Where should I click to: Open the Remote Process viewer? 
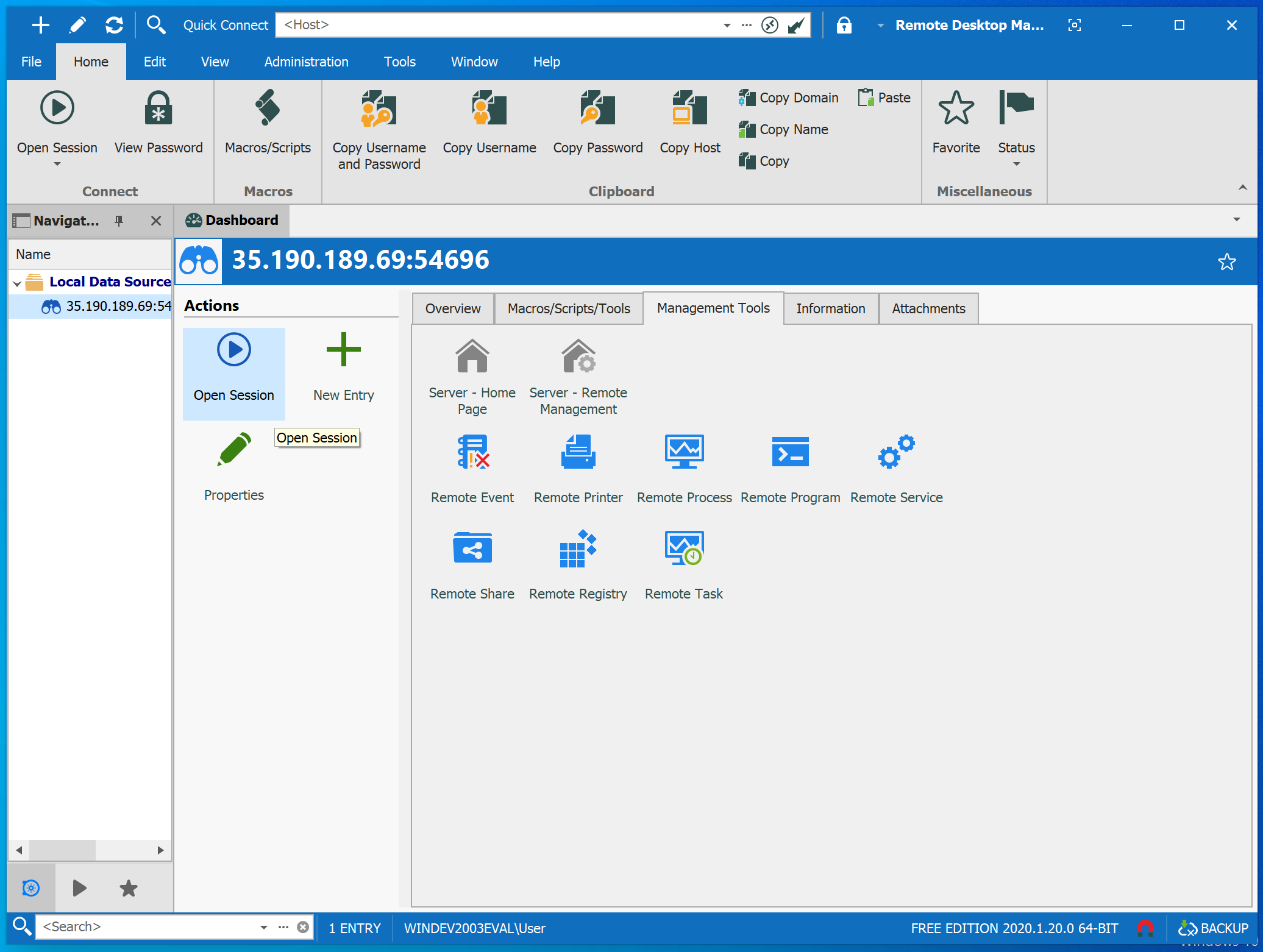684,452
